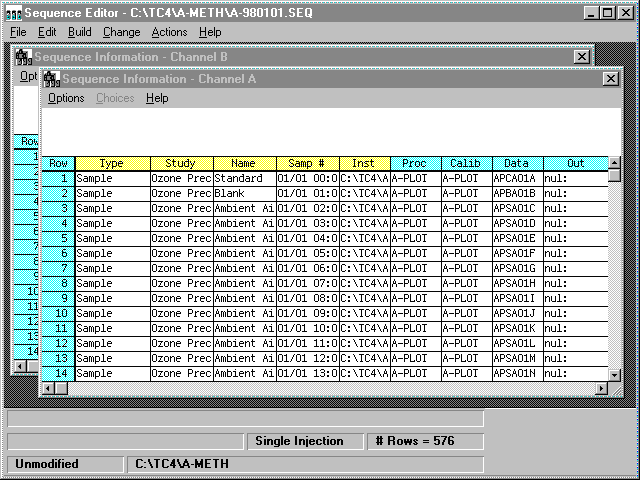Close the Channel A sequence window
The height and width of the screenshot is (480, 640).
(x=610, y=78)
